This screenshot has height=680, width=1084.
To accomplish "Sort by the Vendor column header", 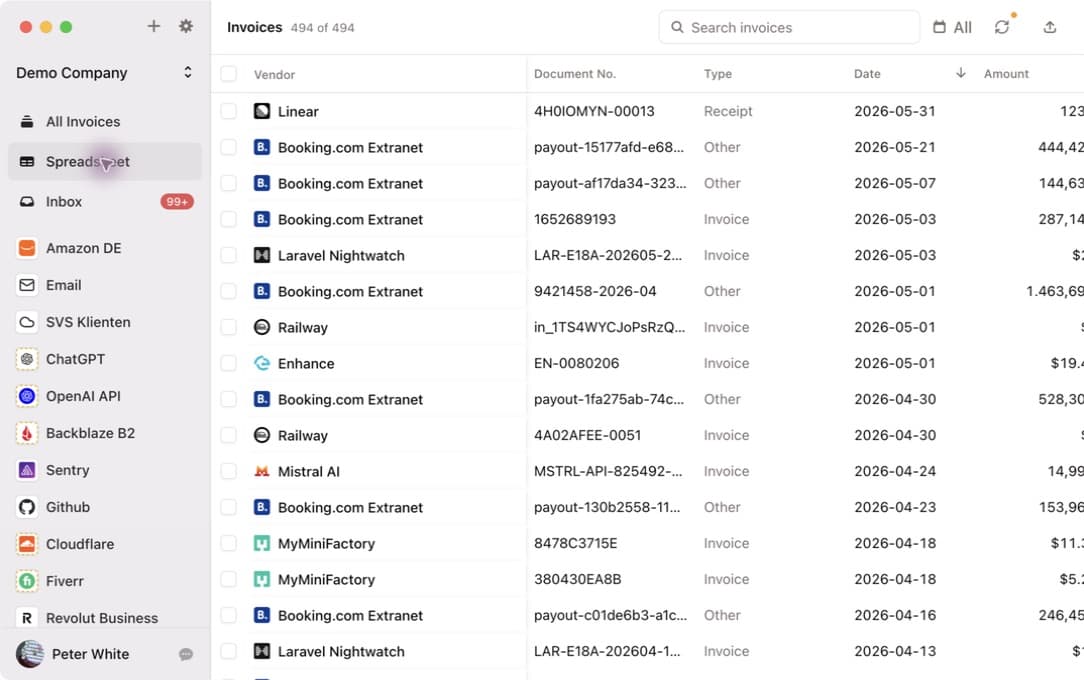I will click(x=274, y=75).
